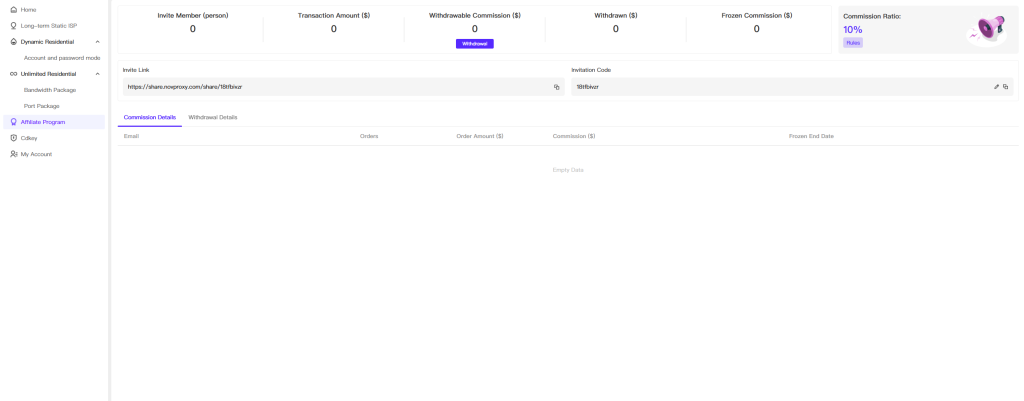Image resolution: width=1024 pixels, height=401 pixels.
Task: Switch to the Withdrawal Details tab
Action: 213,117
